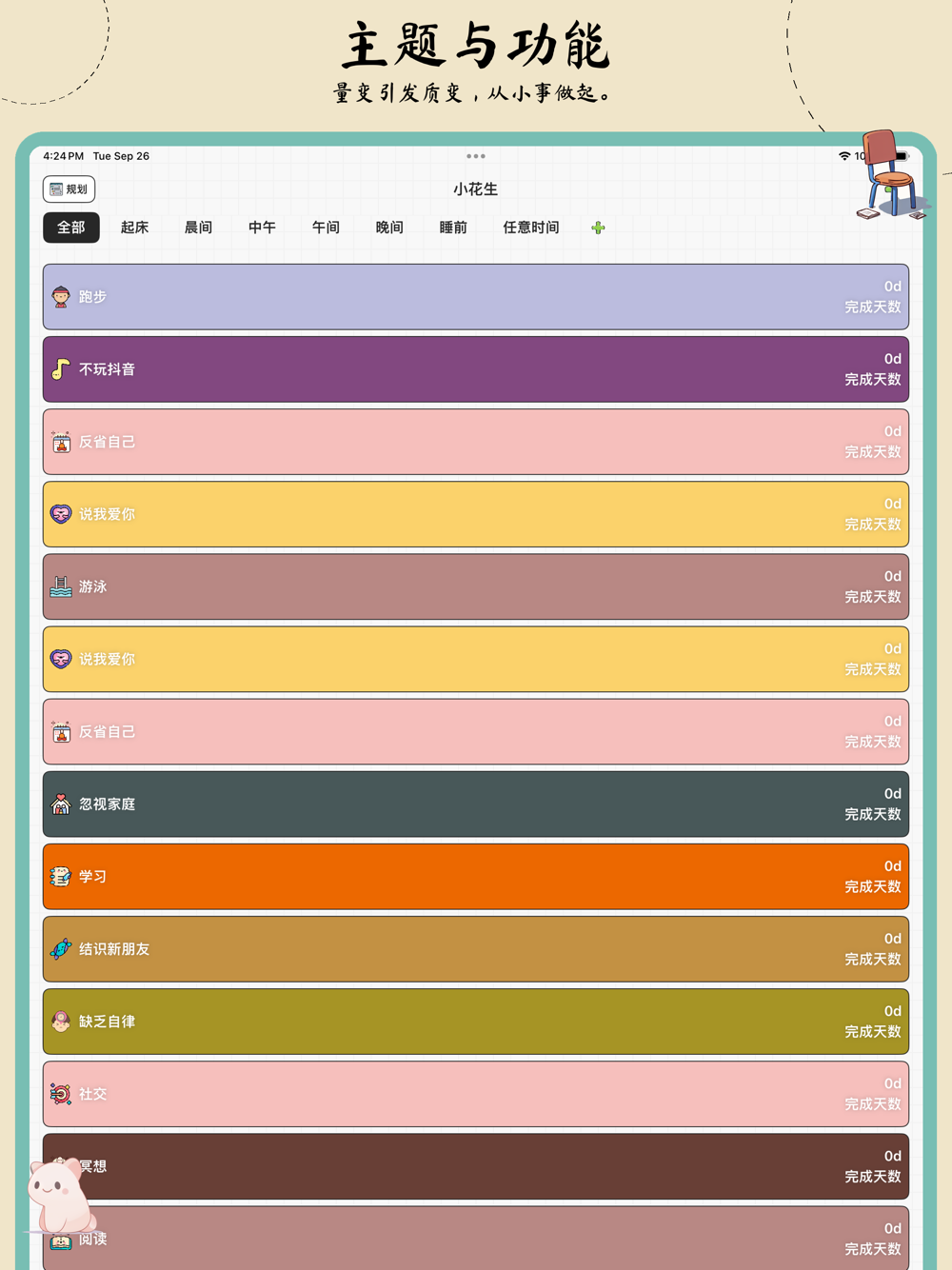Viewport: 952px width, 1270px height.
Task: Click the green plus add-category icon
Action: click(598, 228)
